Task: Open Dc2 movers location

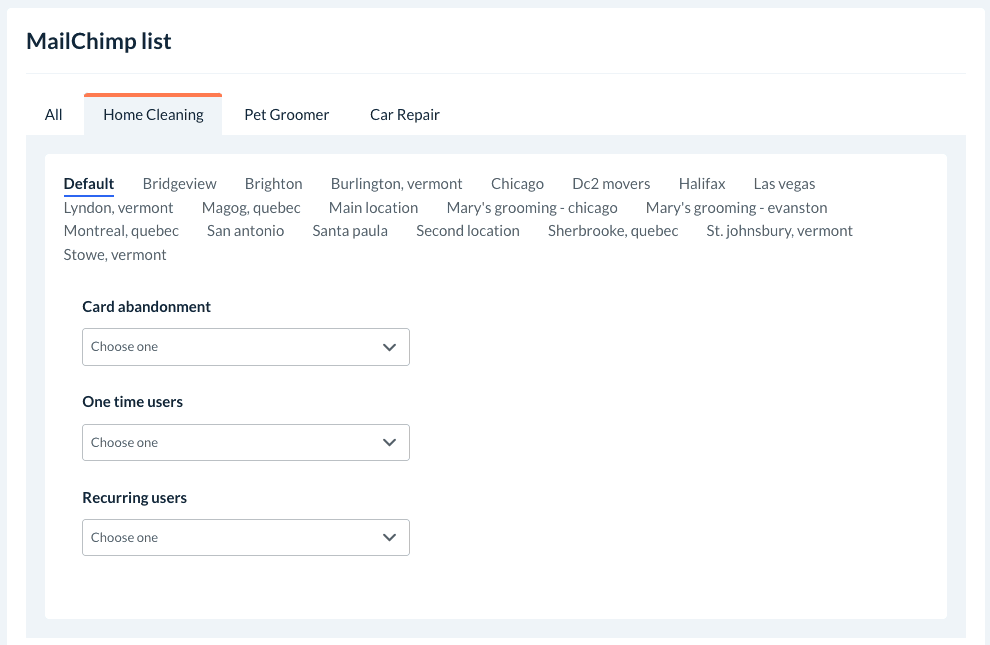Action: point(611,184)
